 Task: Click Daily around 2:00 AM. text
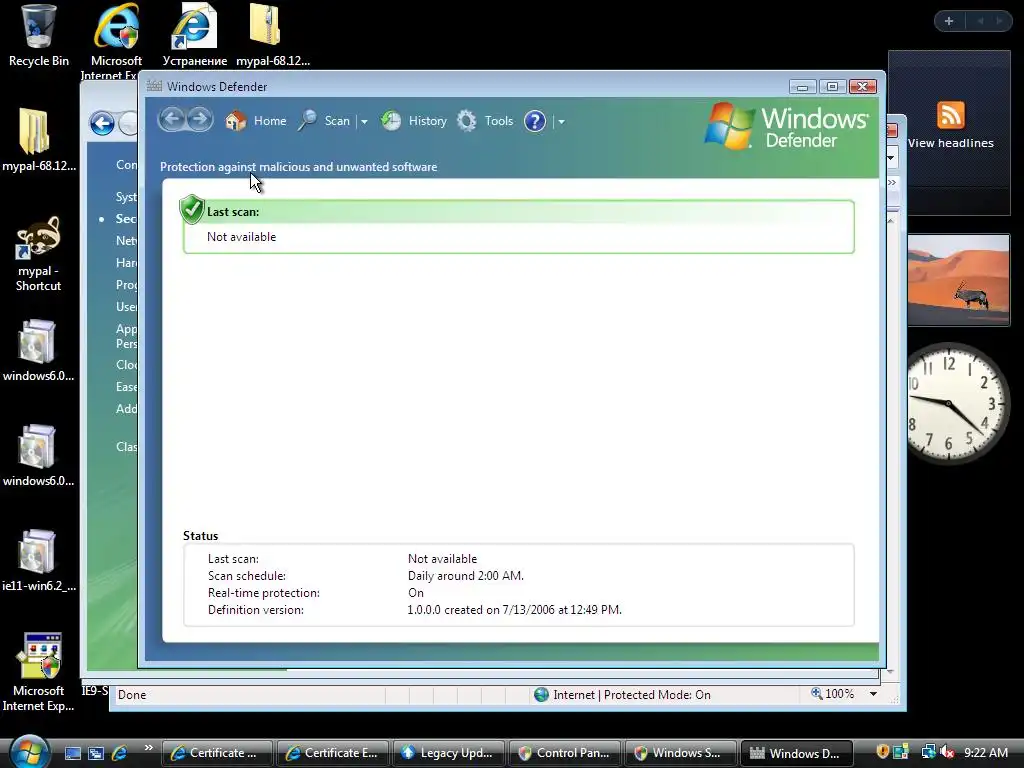pyautogui.click(x=466, y=576)
